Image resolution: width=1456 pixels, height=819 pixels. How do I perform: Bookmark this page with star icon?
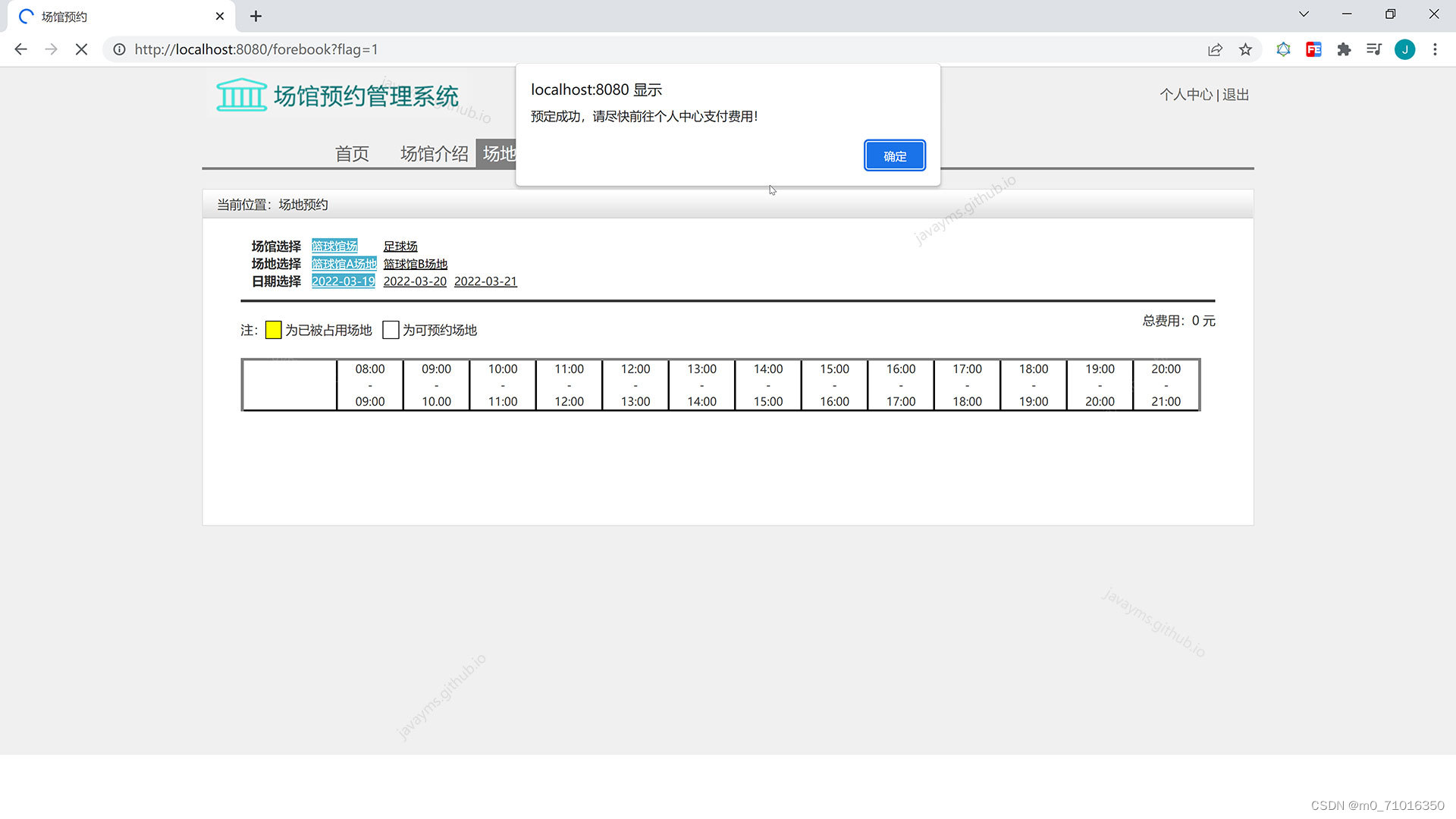click(x=1245, y=49)
